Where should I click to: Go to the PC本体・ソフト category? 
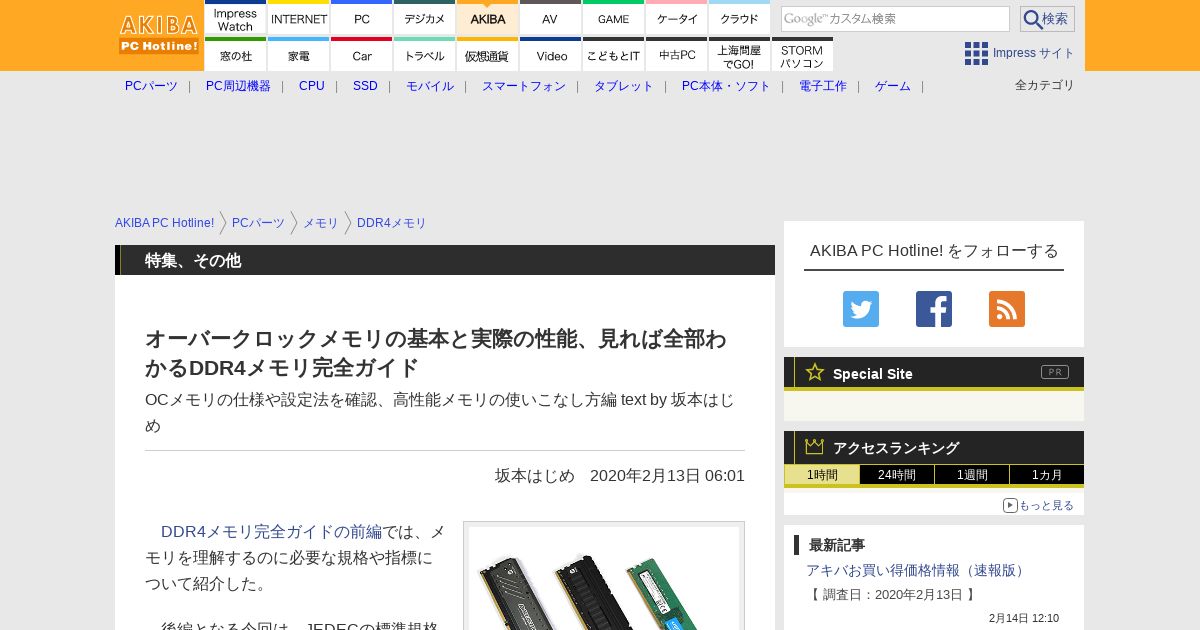coord(726,86)
